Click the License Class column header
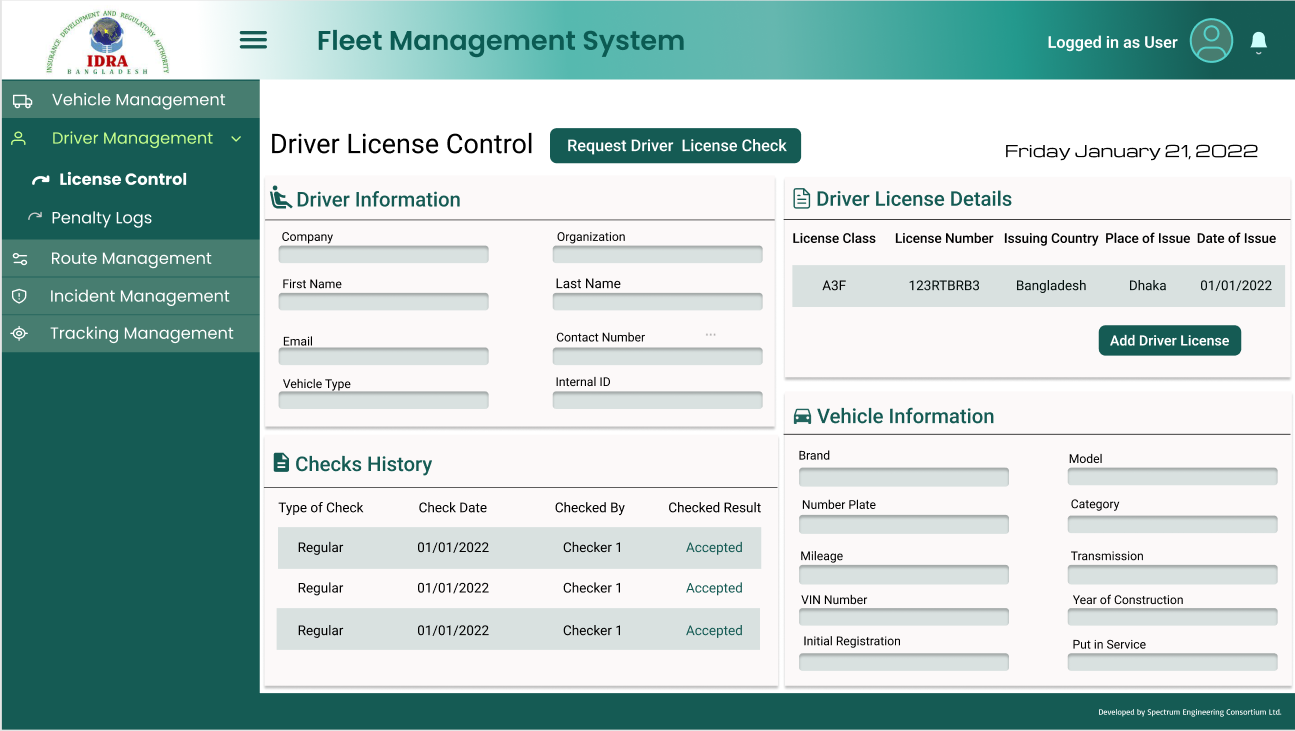Image resolution: width=1295 pixels, height=731 pixels. (834, 239)
